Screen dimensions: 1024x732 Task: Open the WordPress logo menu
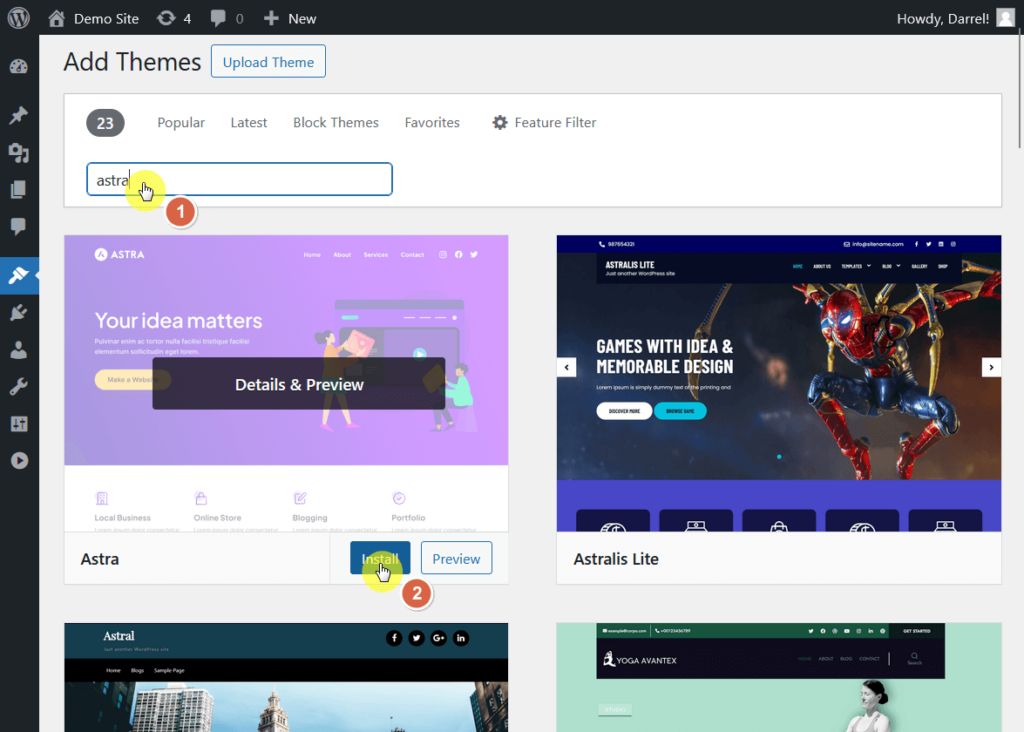[x=18, y=18]
